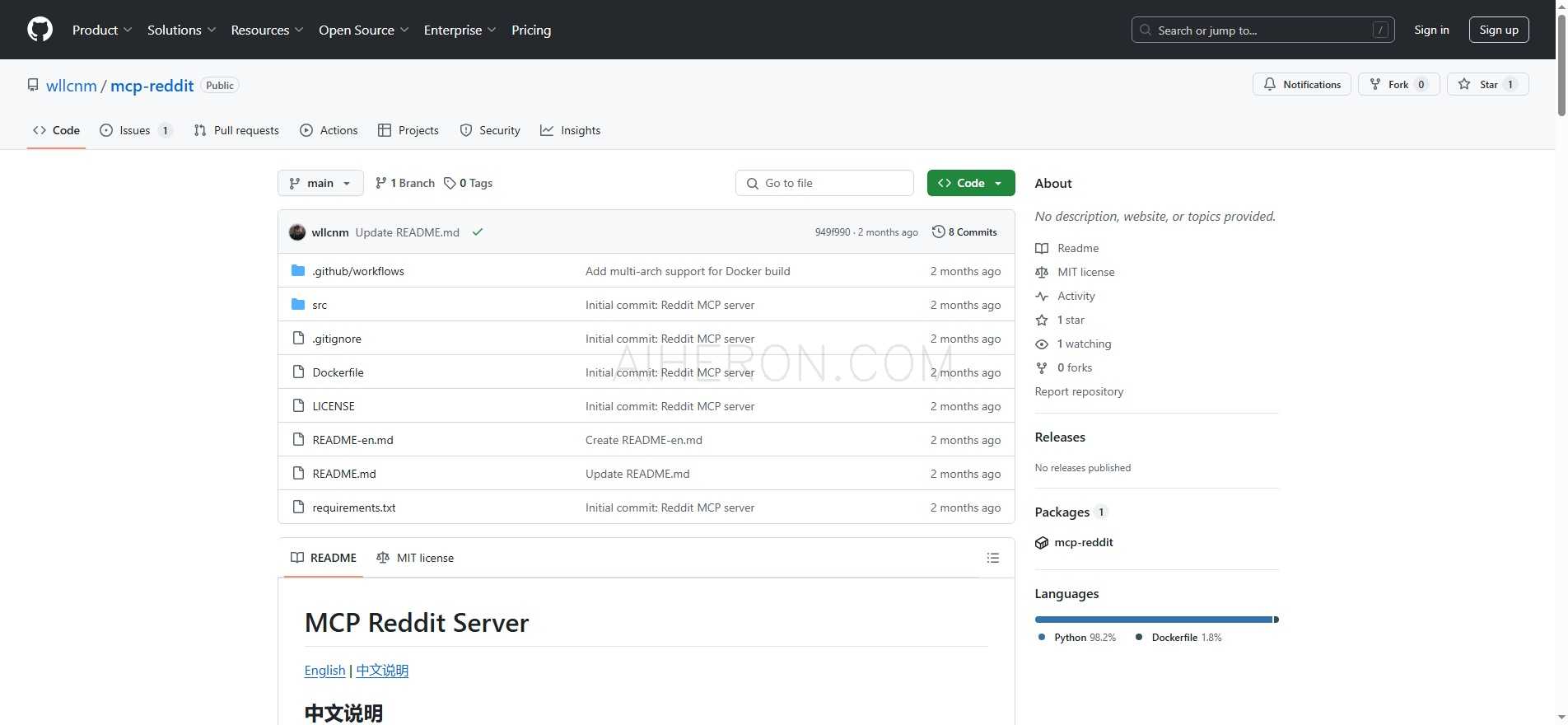Switch to the Projects tab
Viewport: 1568px width, 725px height.
[x=408, y=130]
